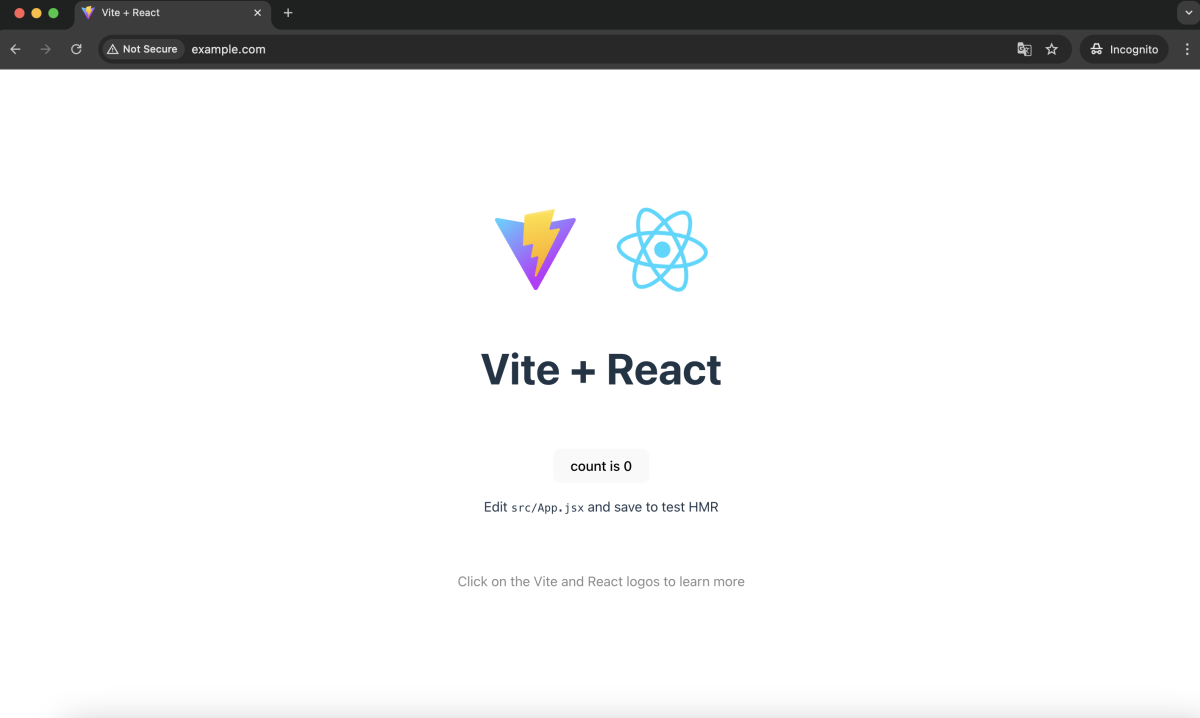The image size is (1200, 718).
Task: Bookmark this page with the star icon
Action: pos(1052,49)
